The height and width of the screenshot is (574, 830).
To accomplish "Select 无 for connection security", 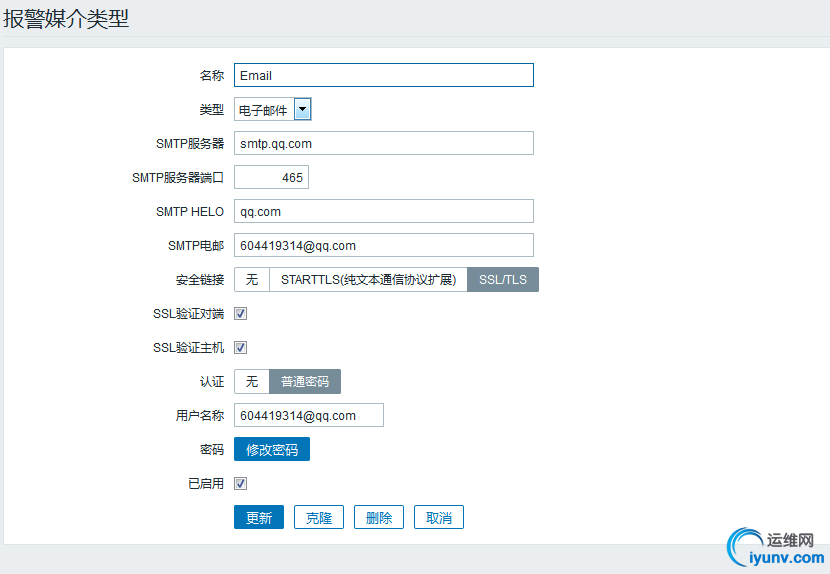I will click(252, 279).
